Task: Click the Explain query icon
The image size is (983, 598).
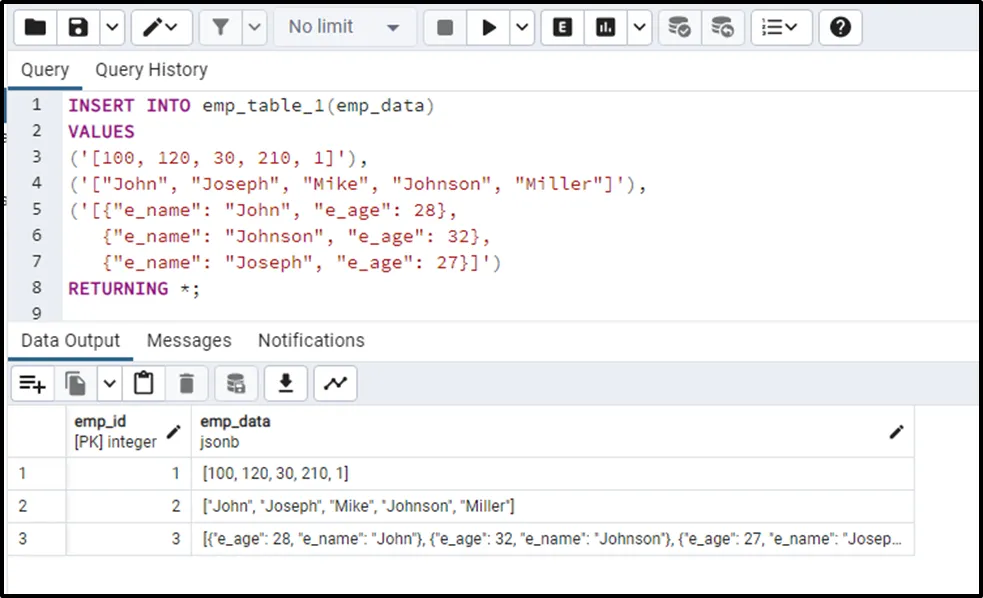Action: (563, 28)
